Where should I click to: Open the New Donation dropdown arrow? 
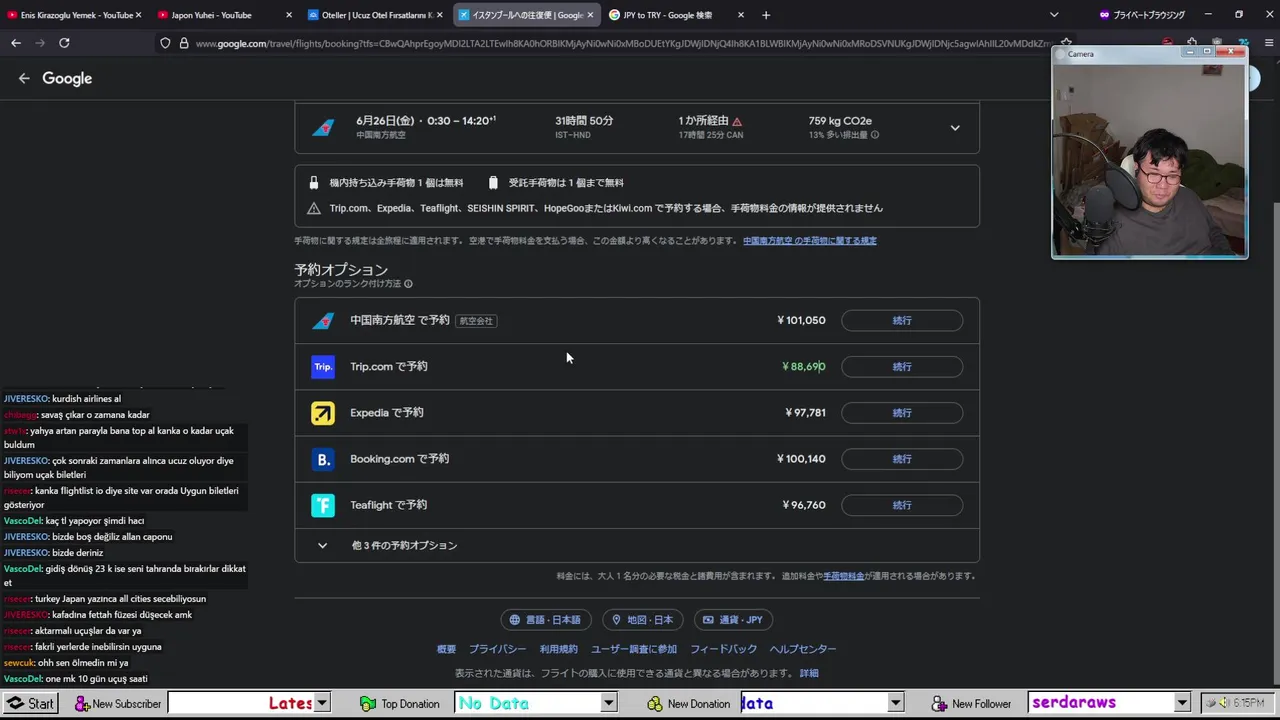[896, 704]
